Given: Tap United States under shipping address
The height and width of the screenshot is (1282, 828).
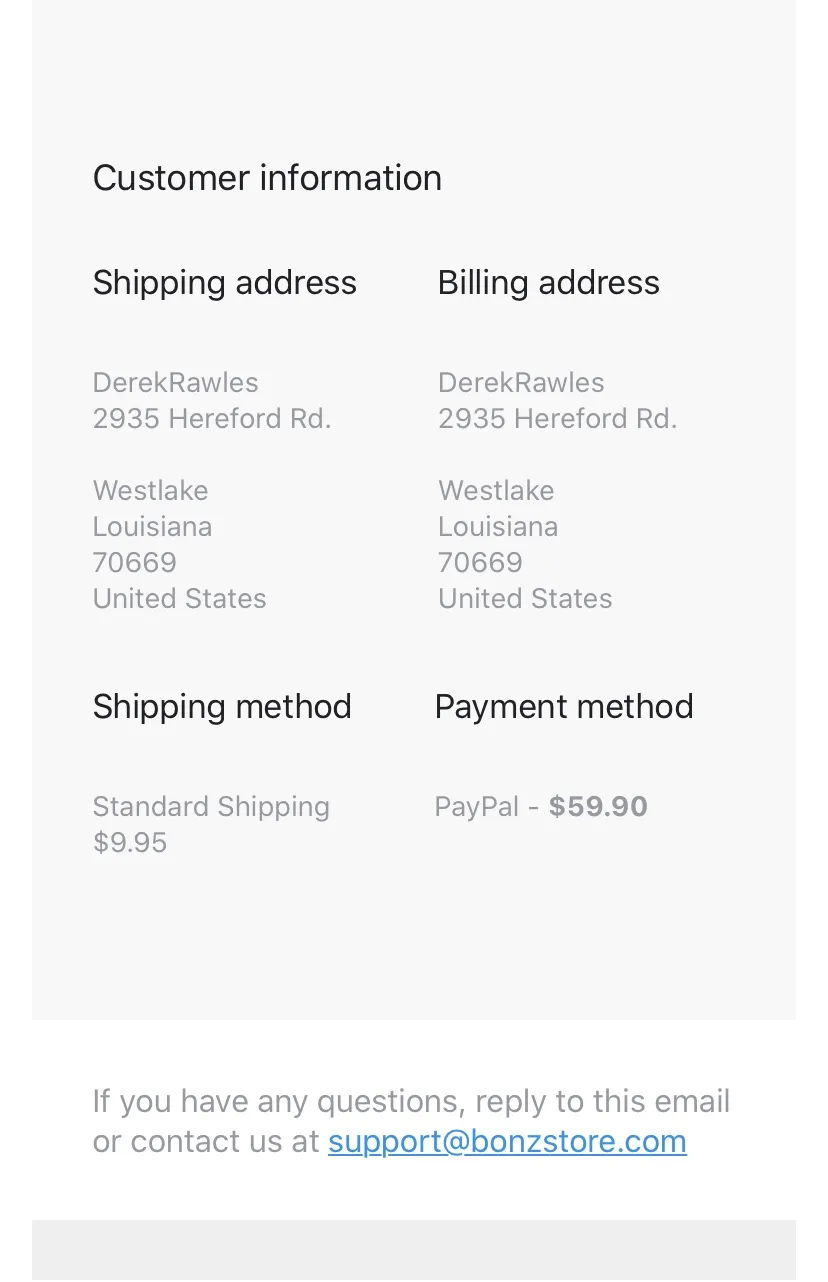Looking at the screenshot, I should tap(180, 599).
